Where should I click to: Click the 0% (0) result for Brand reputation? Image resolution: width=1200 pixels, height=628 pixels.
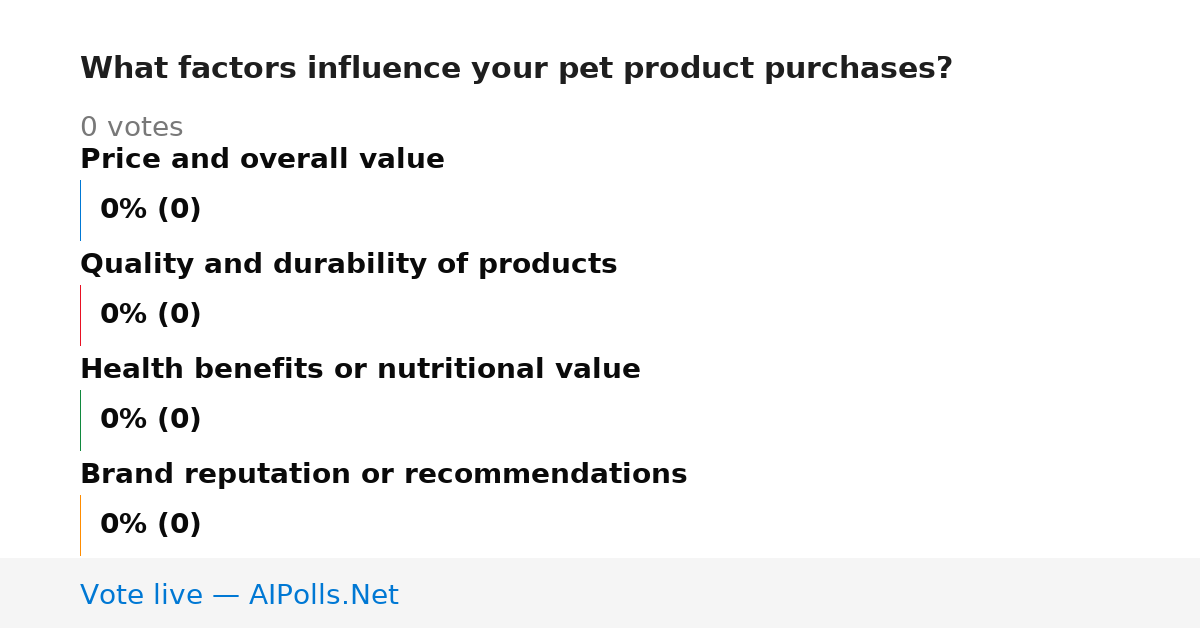[x=150, y=525]
